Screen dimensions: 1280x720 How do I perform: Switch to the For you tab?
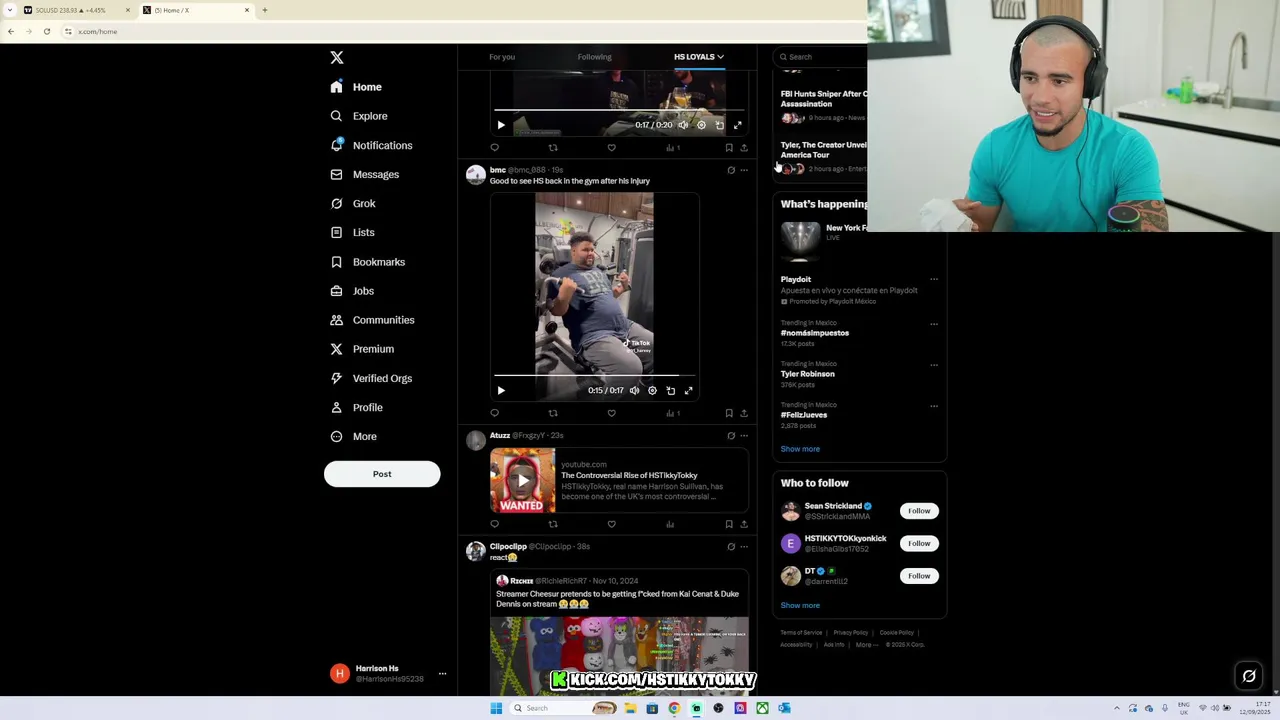tap(502, 57)
